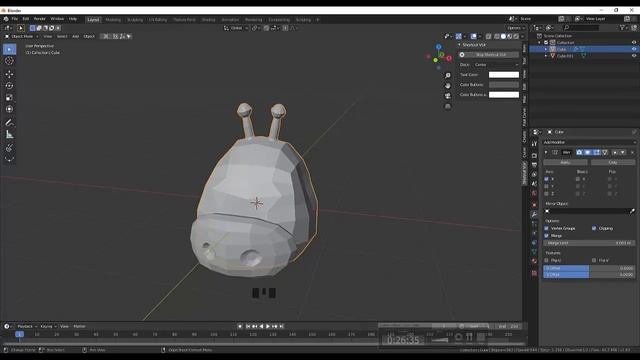Open the timeline Playback menu button
This screenshot has height=360, width=640.
point(27,326)
